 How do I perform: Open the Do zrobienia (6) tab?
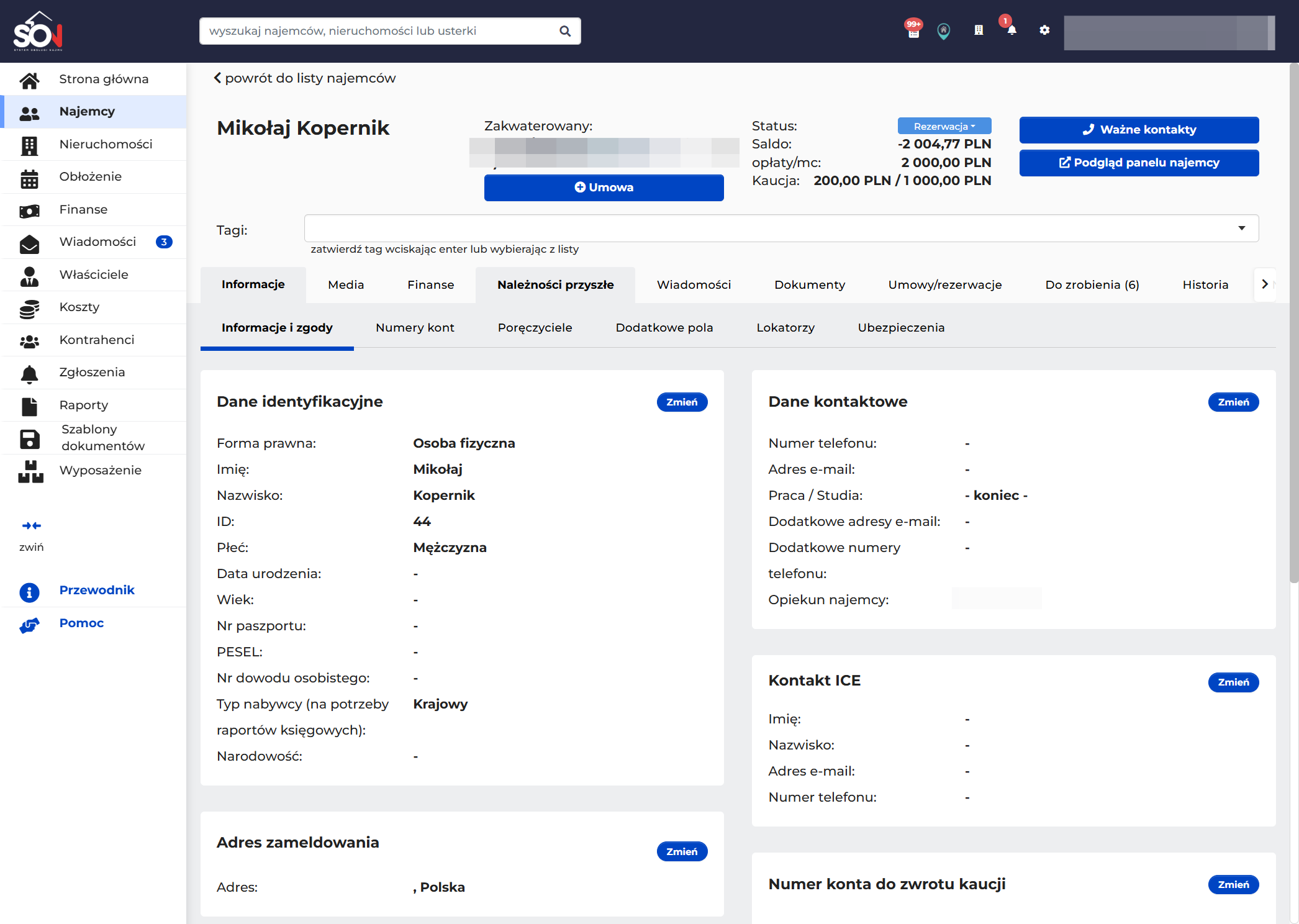pyautogui.click(x=1092, y=285)
